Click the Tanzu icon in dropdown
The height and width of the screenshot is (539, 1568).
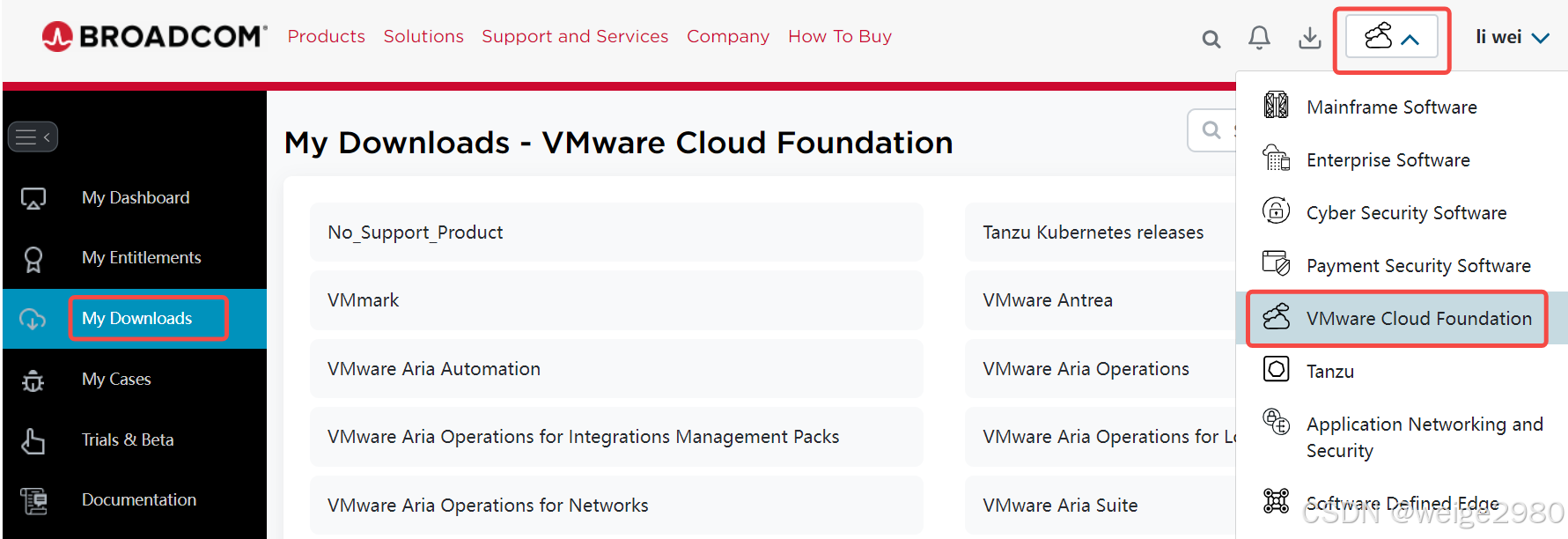(1277, 368)
